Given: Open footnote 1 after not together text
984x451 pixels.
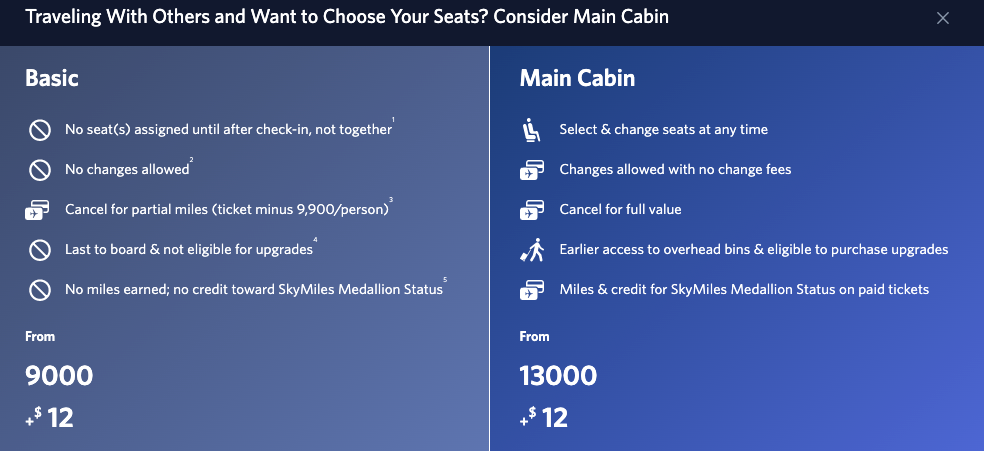Looking at the screenshot, I should 394,120.
